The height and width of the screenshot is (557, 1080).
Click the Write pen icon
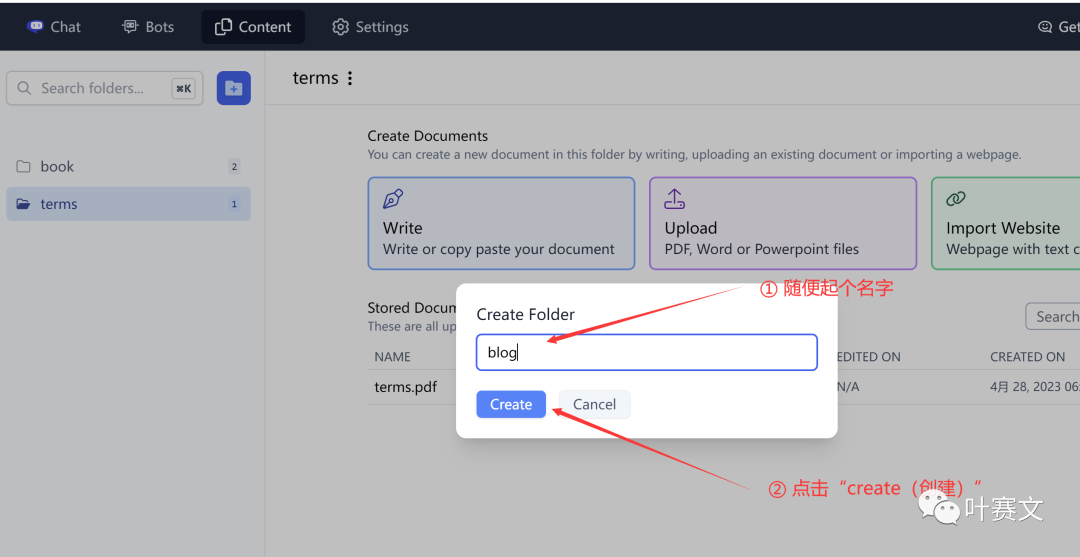[393, 199]
